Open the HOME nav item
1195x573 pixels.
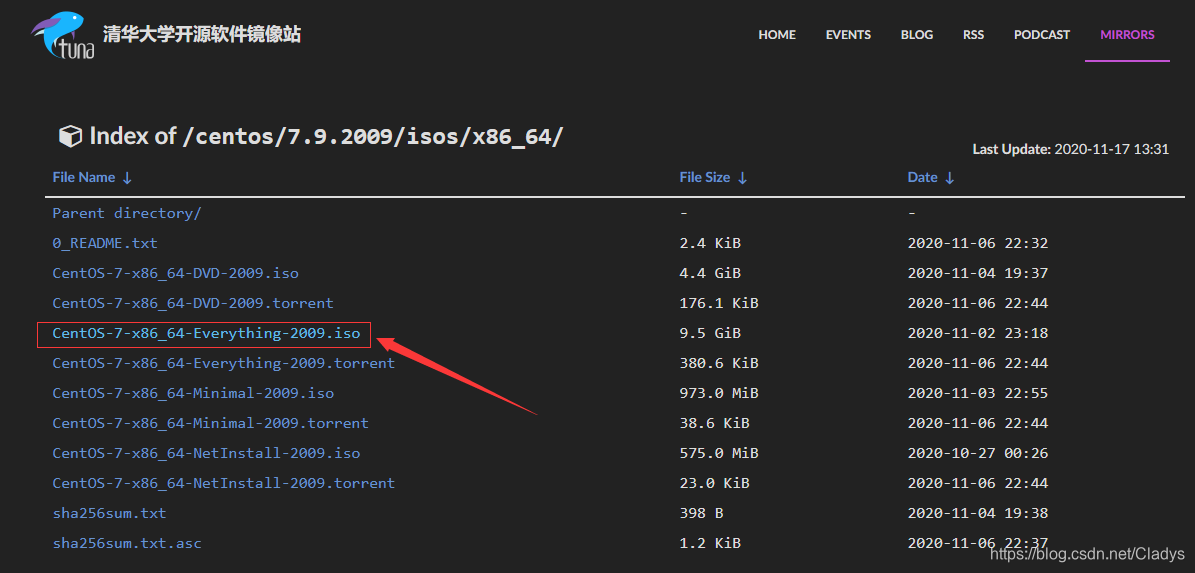[x=777, y=35]
